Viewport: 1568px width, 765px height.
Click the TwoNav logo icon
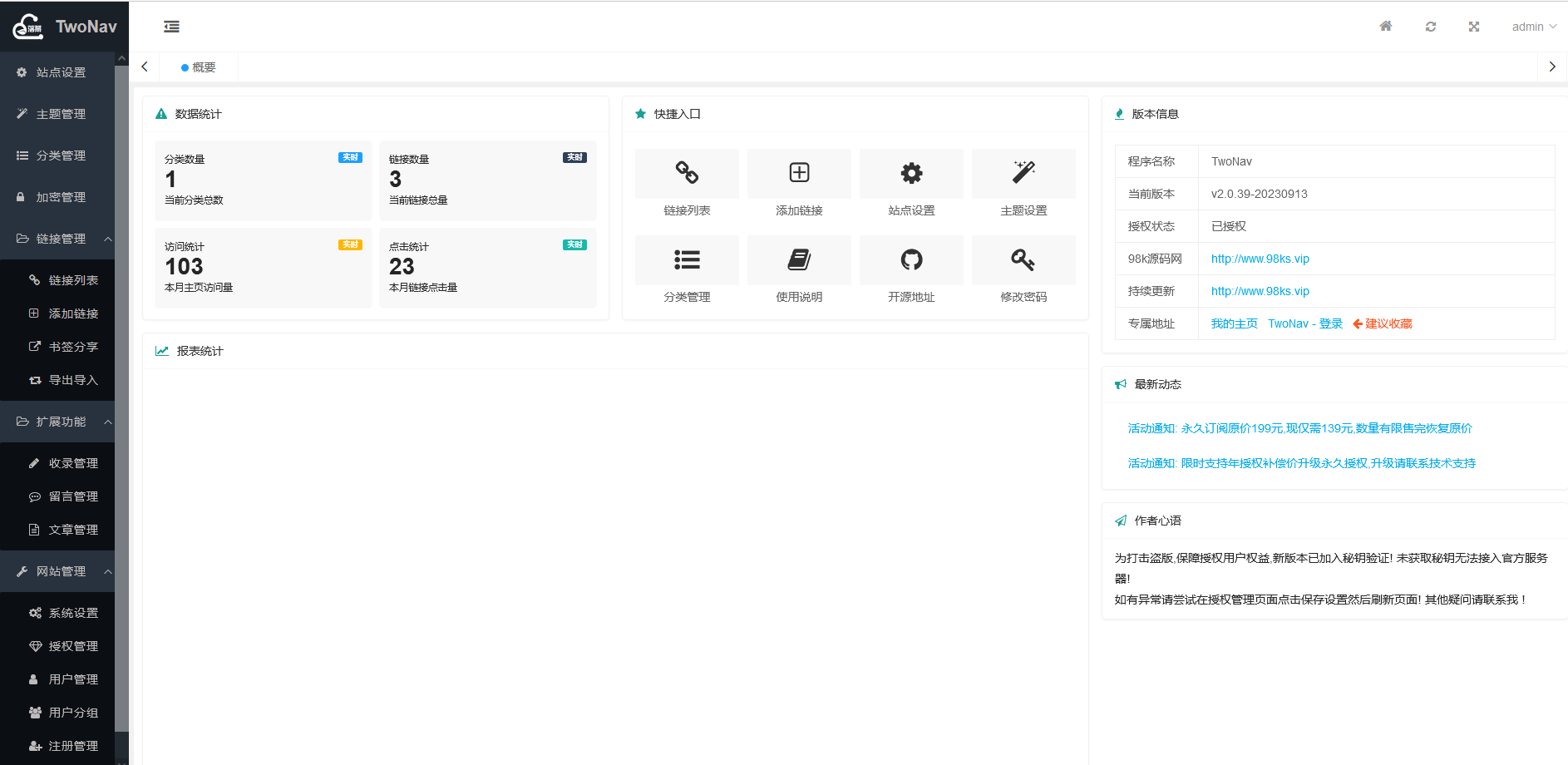(27, 27)
